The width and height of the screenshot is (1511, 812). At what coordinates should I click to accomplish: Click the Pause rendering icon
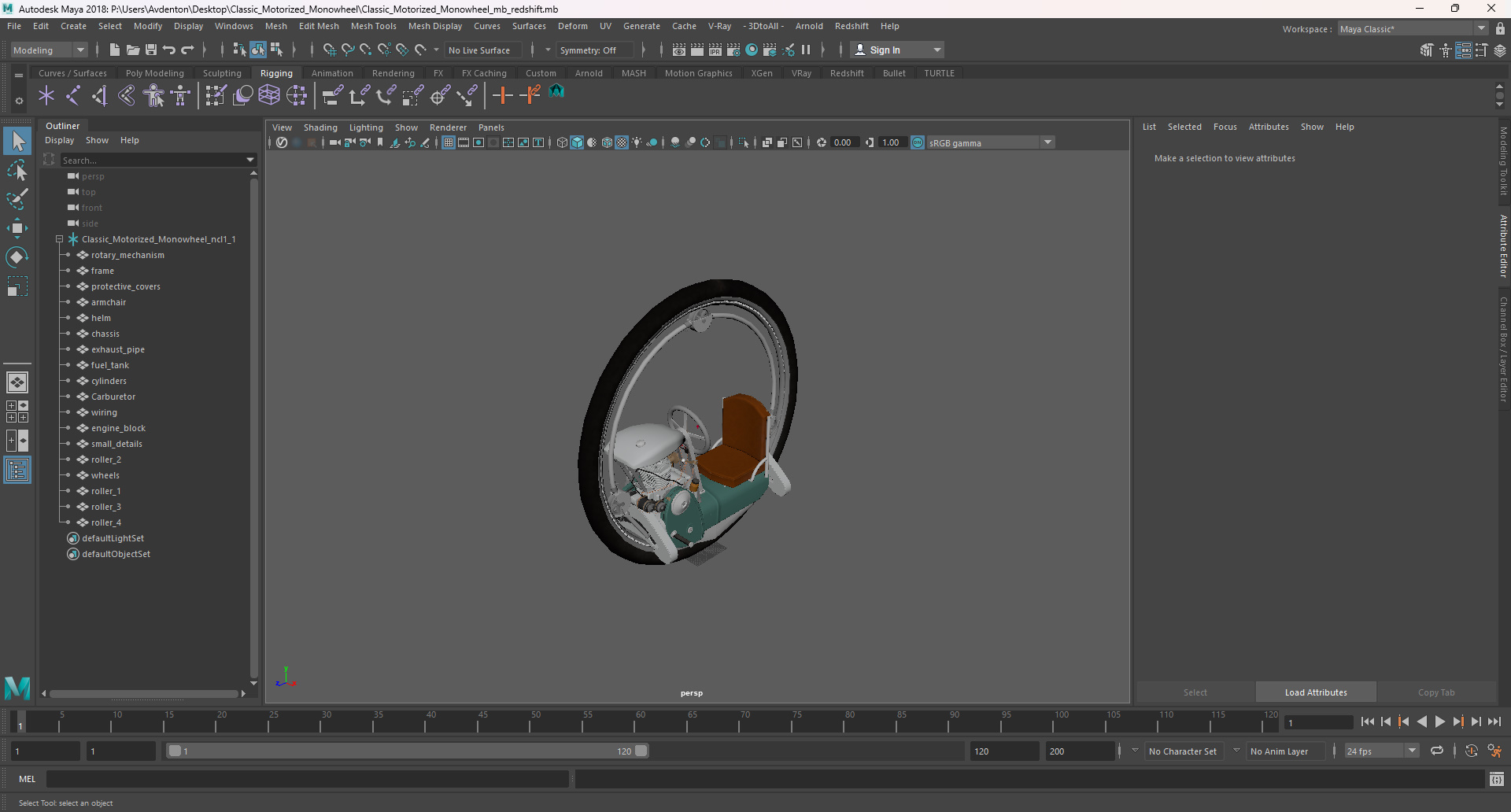pyautogui.click(x=806, y=50)
